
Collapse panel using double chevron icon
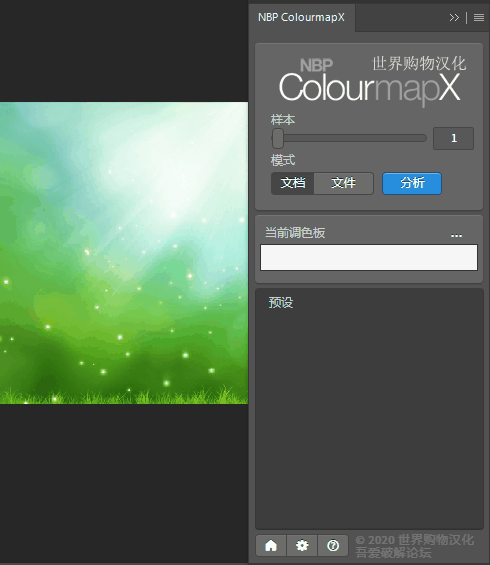(x=454, y=17)
